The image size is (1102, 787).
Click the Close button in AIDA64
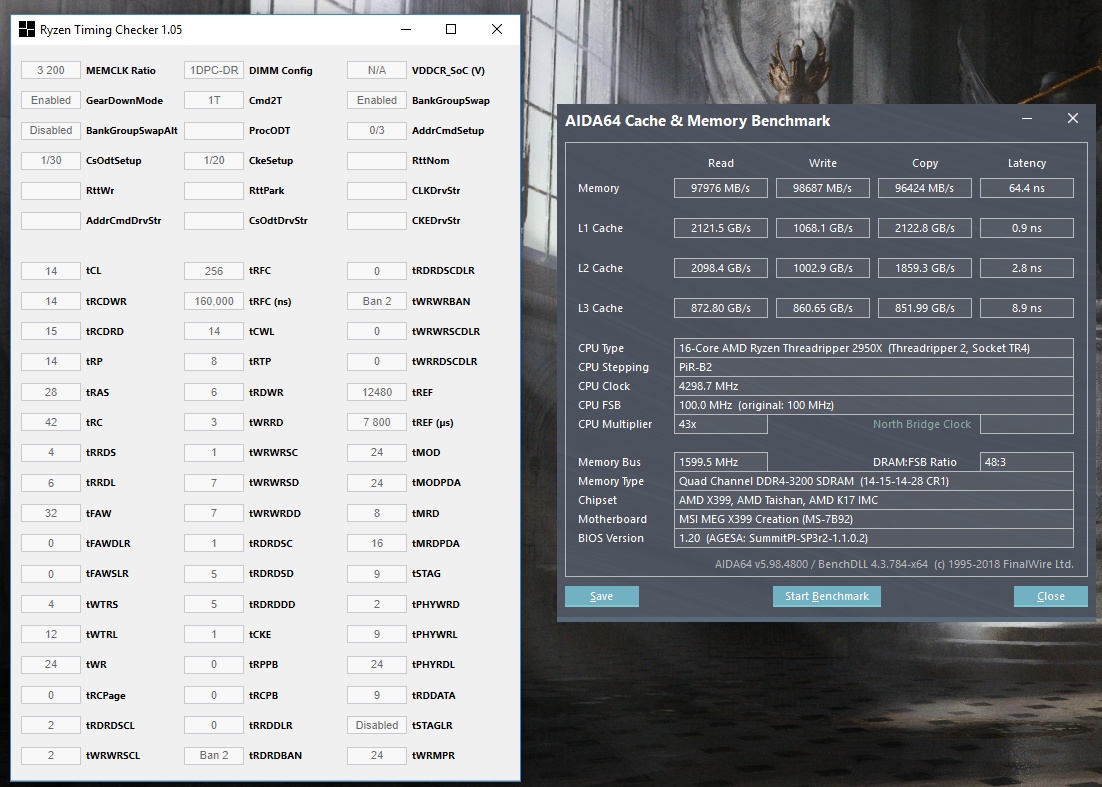point(1051,596)
